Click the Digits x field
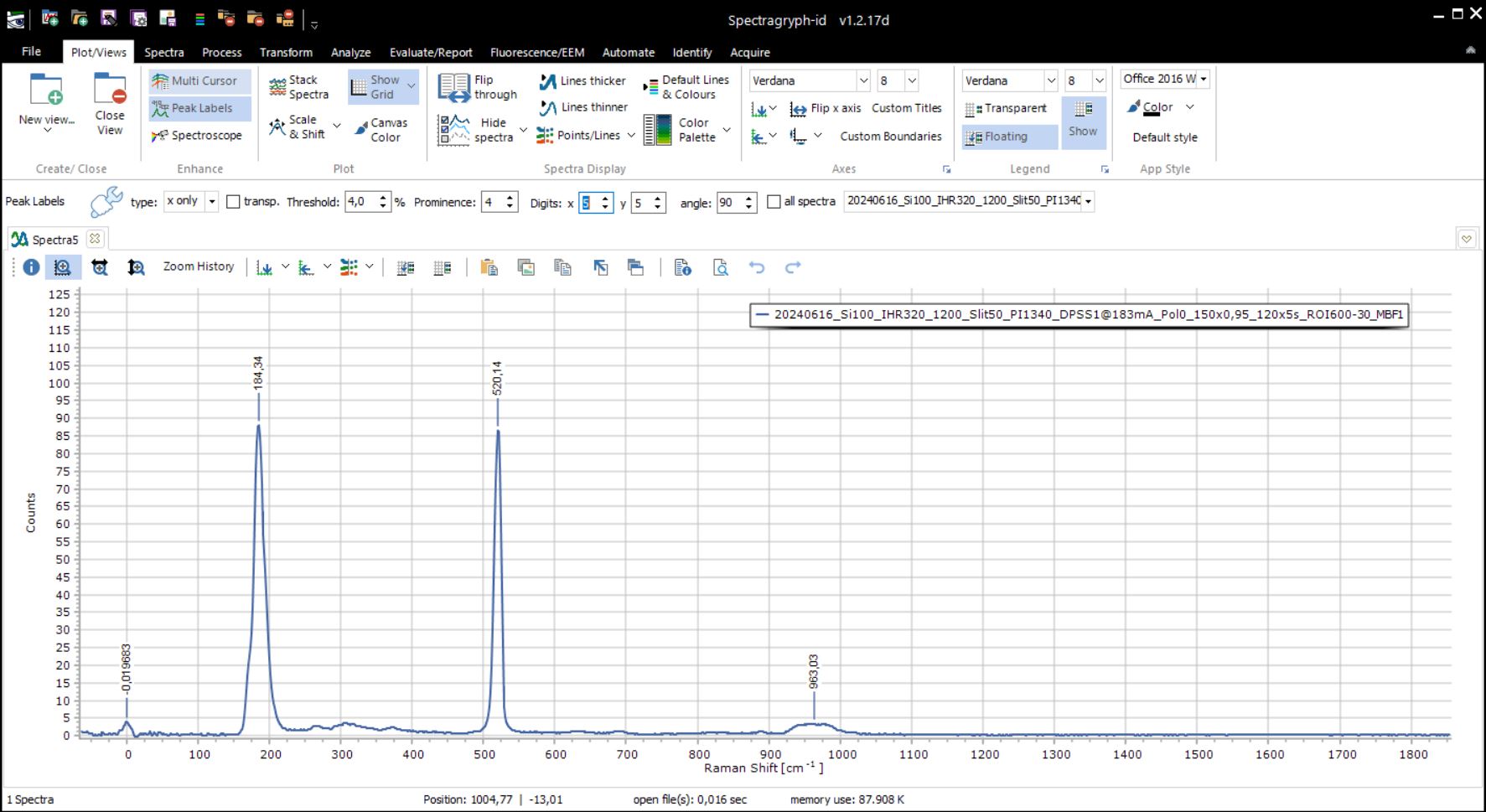The width and height of the screenshot is (1486, 812). click(588, 202)
